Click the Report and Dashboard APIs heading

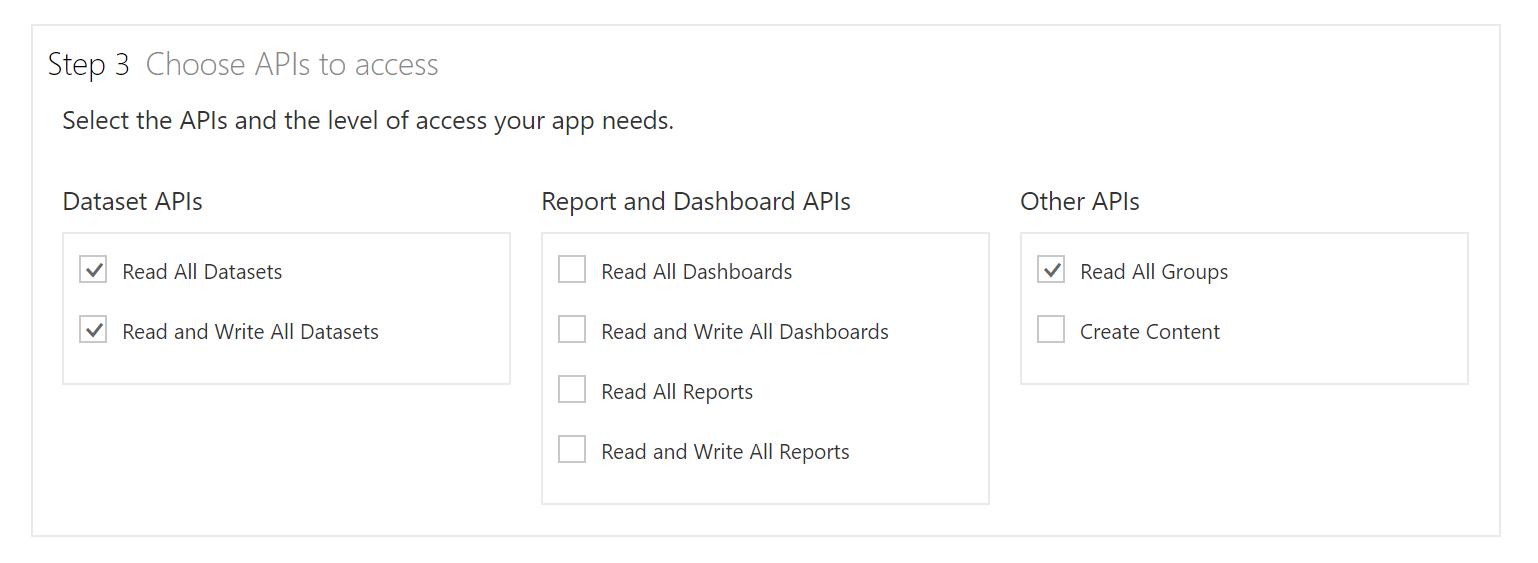click(695, 202)
